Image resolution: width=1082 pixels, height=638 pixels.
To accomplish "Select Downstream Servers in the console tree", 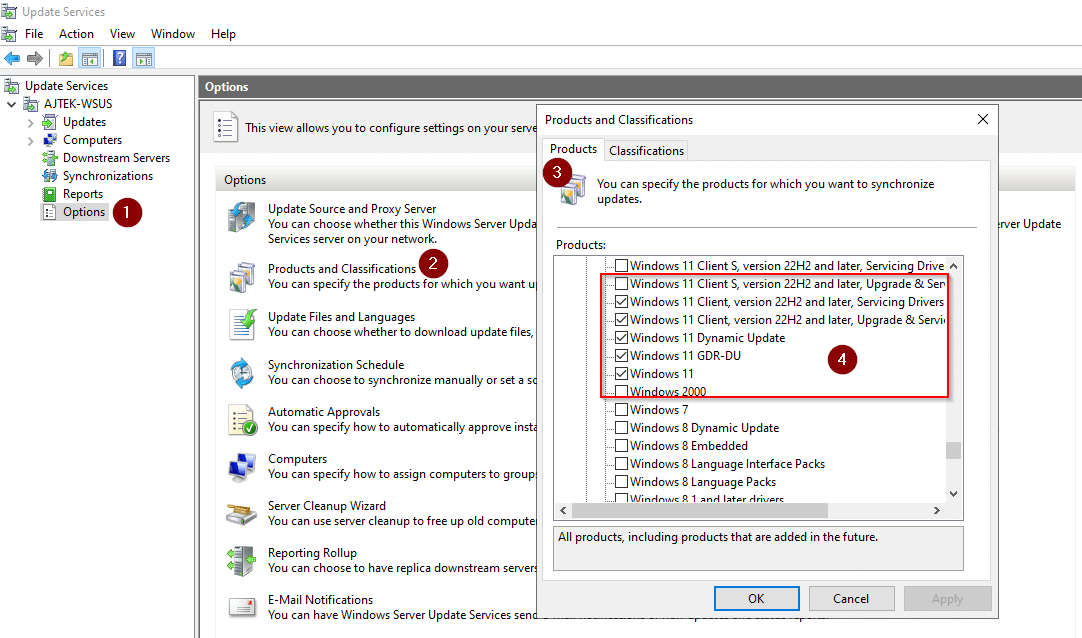I will coord(116,158).
